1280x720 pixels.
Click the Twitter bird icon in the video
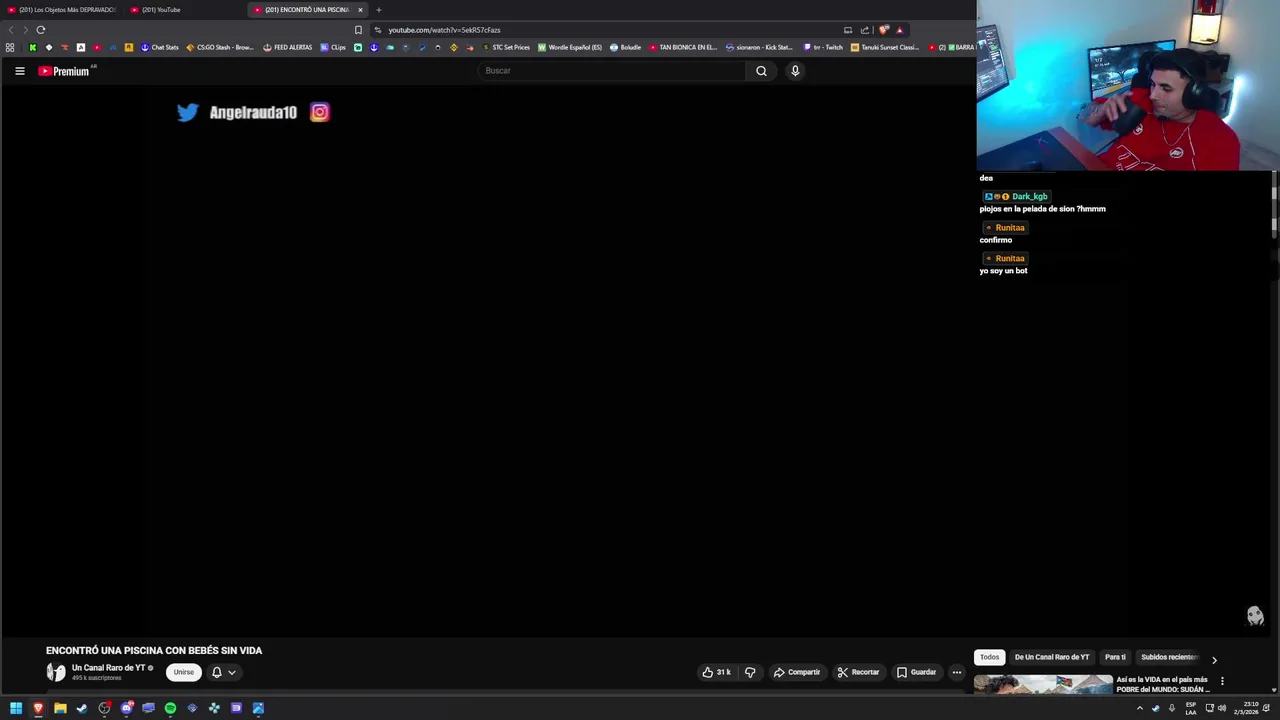click(188, 113)
